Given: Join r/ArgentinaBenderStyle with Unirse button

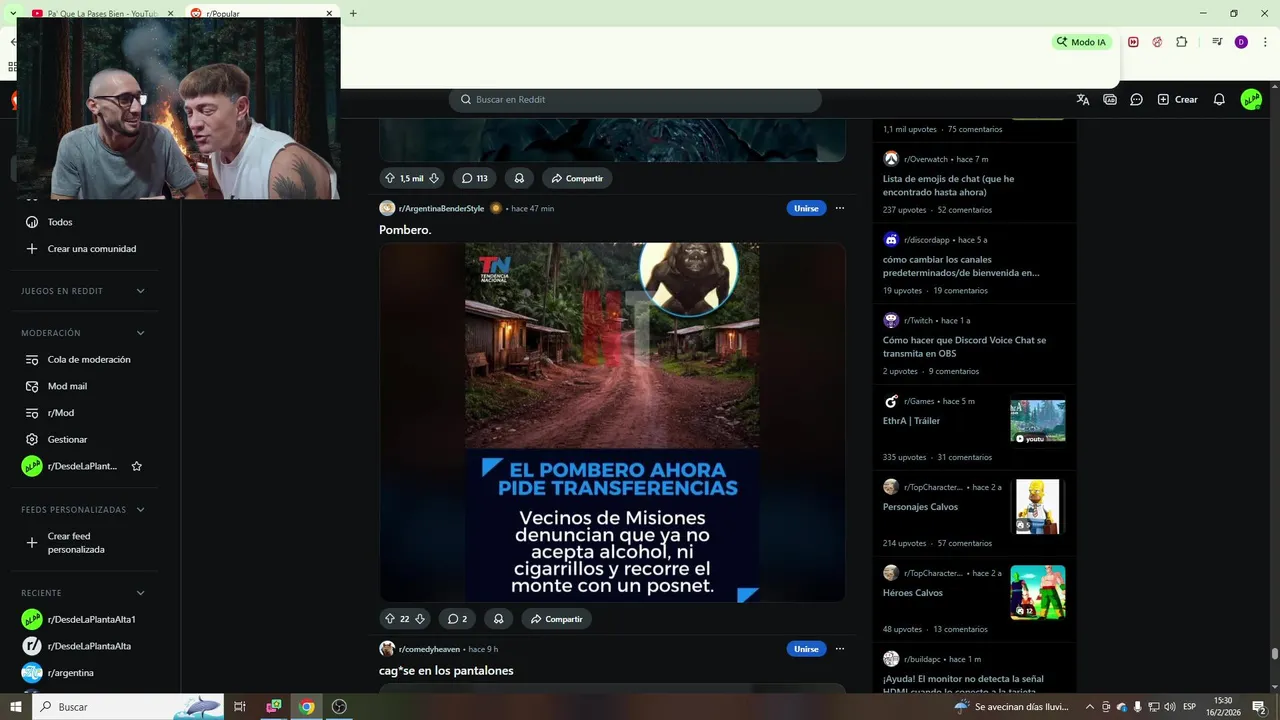Looking at the screenshot, I should (x=806, y=208).
